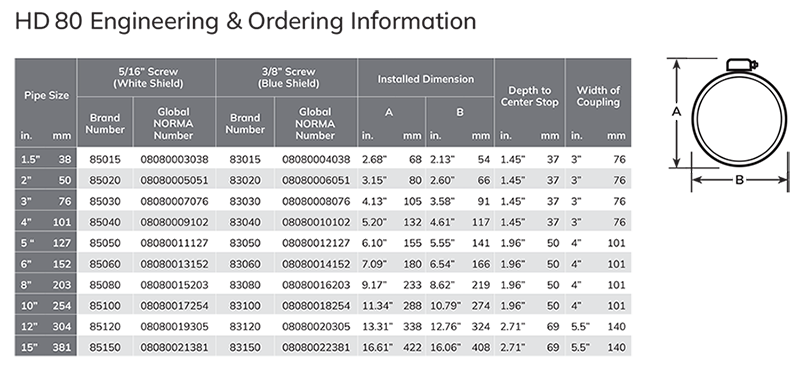The height and width of the screenshot is (371, 800).
Task: Click NORMA number 08080009102
Action: [174, 222]
